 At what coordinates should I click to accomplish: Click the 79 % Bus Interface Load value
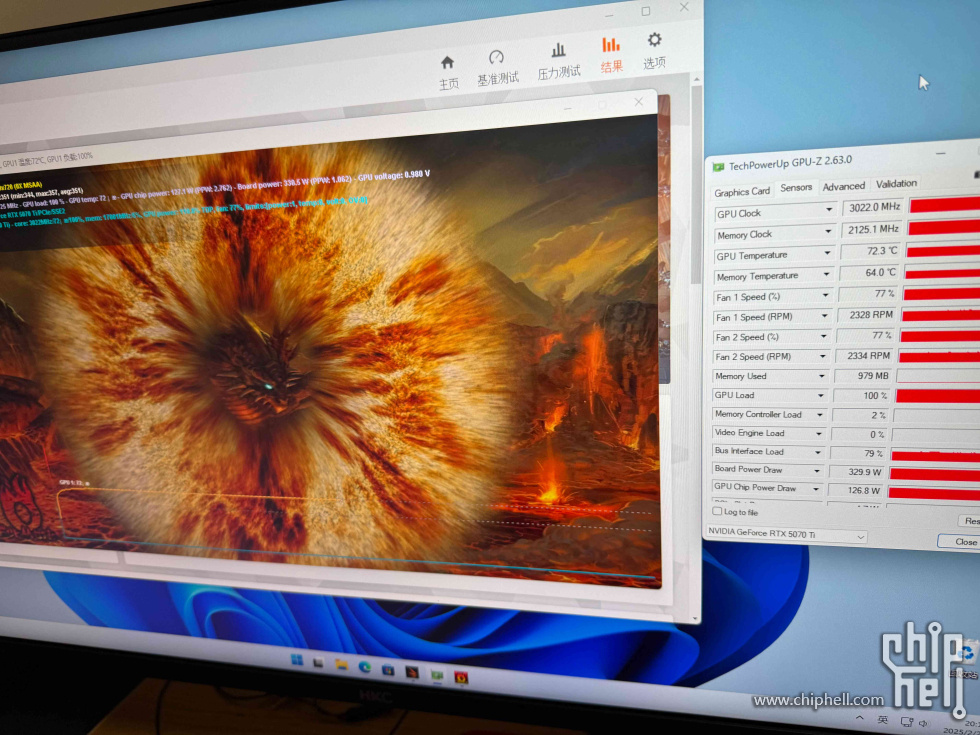859,454
